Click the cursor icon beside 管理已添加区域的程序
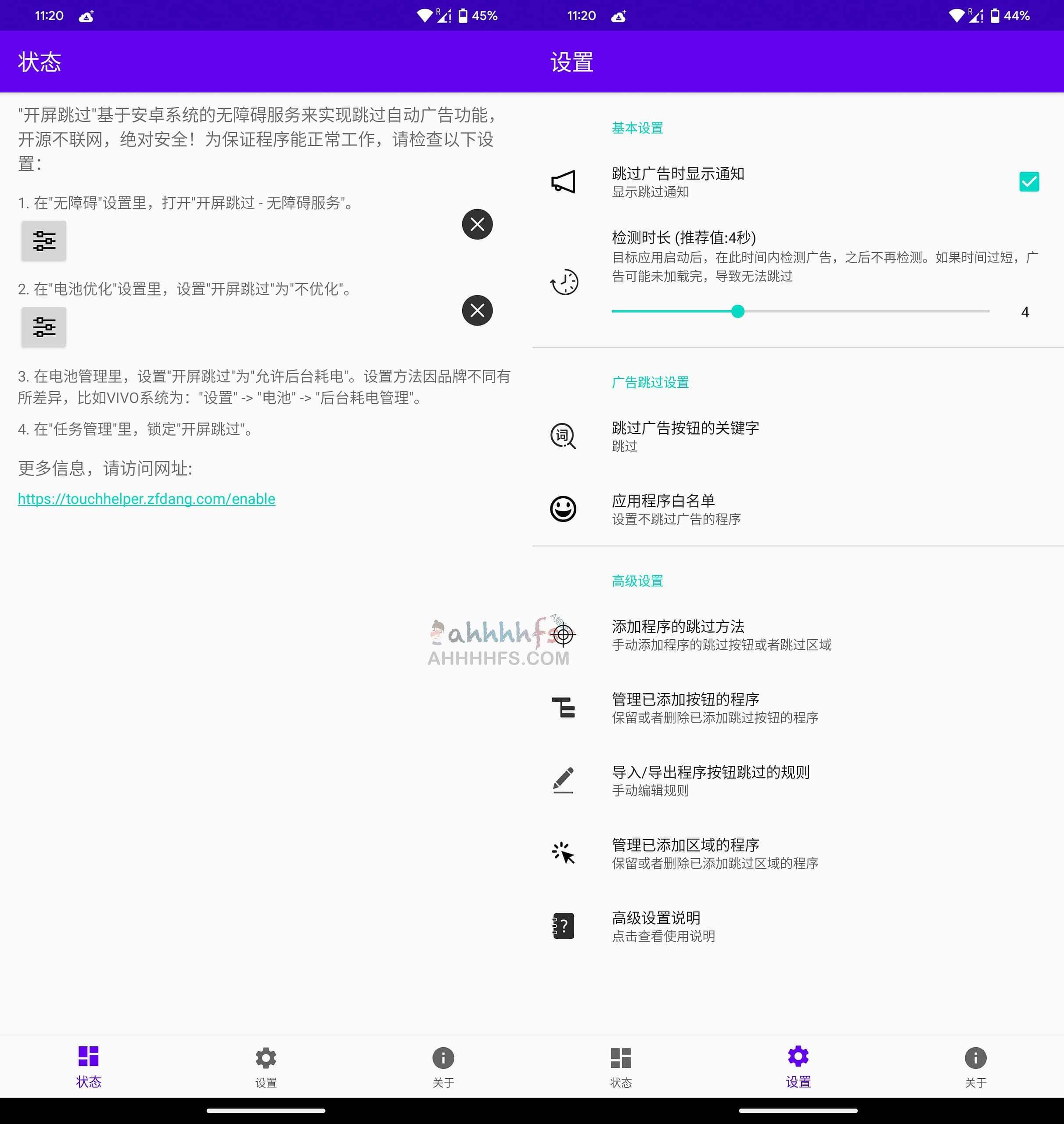Screen dimensions: 1064x1124 coord(563,854)
